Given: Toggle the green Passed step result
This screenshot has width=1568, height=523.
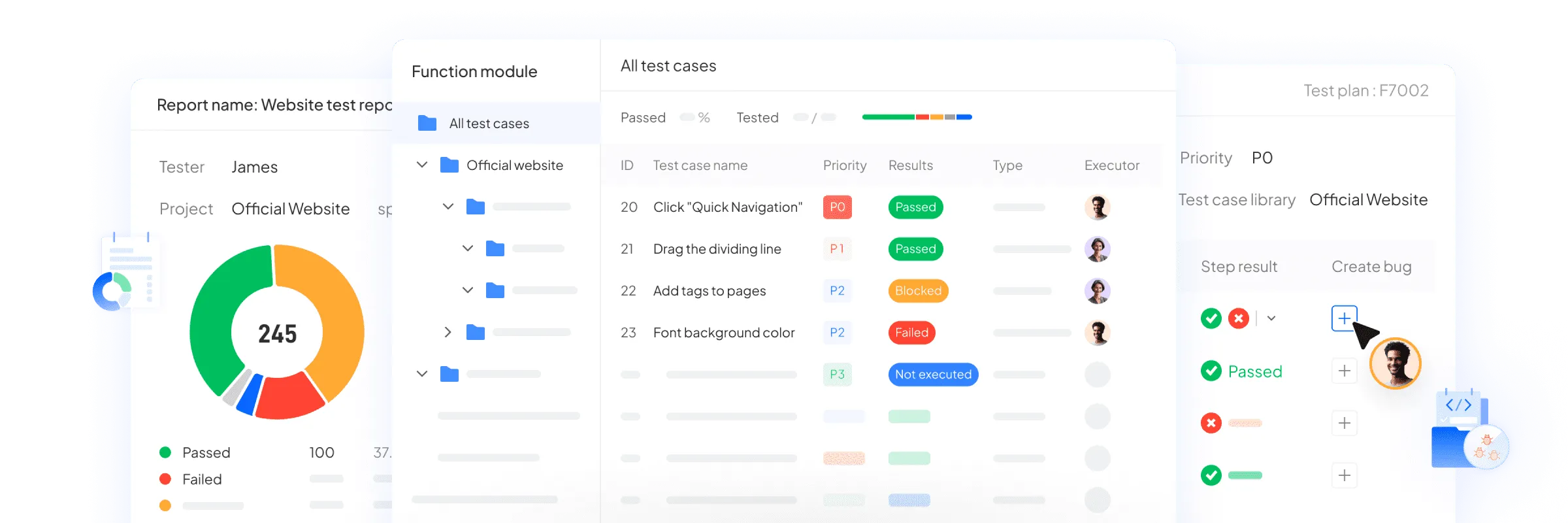Looking at the screenshot, I should 1241,371.
